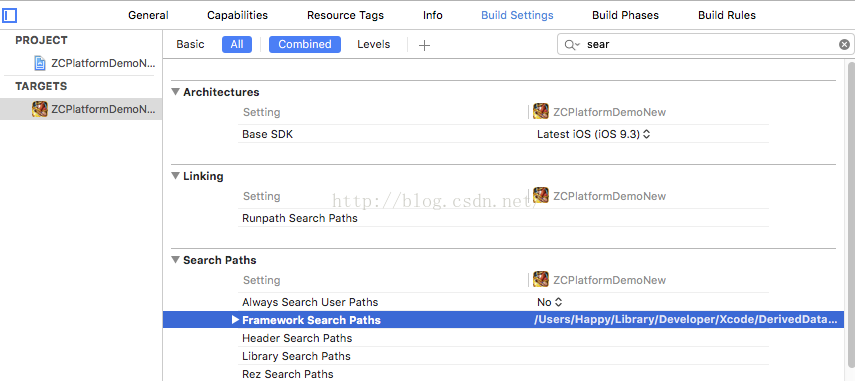
Task: Collapse the Linking section triangle
Action: click(175, 176)
